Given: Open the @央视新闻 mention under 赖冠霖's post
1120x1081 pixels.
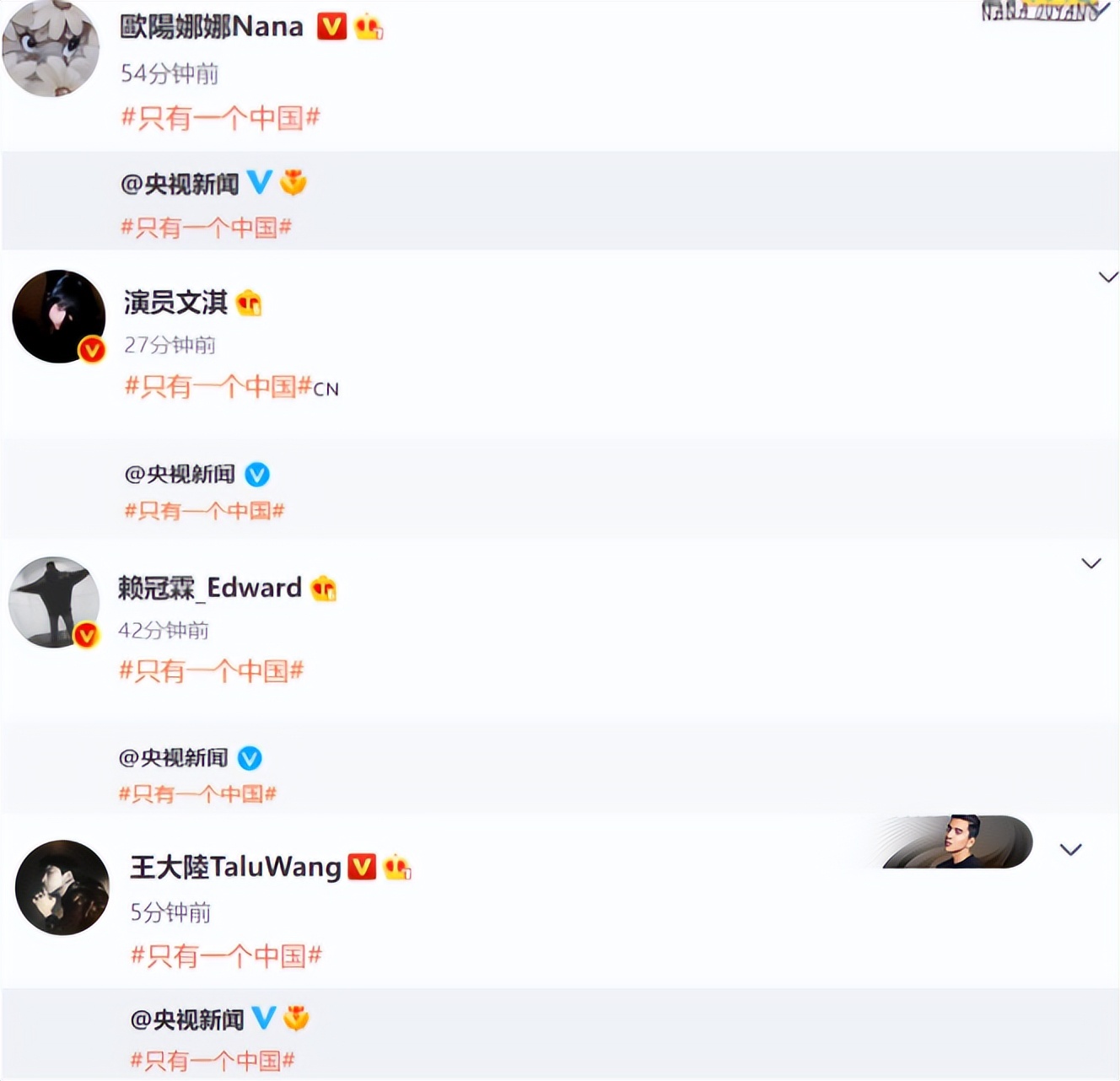Looking at the screenshot, I should (174, 758).
